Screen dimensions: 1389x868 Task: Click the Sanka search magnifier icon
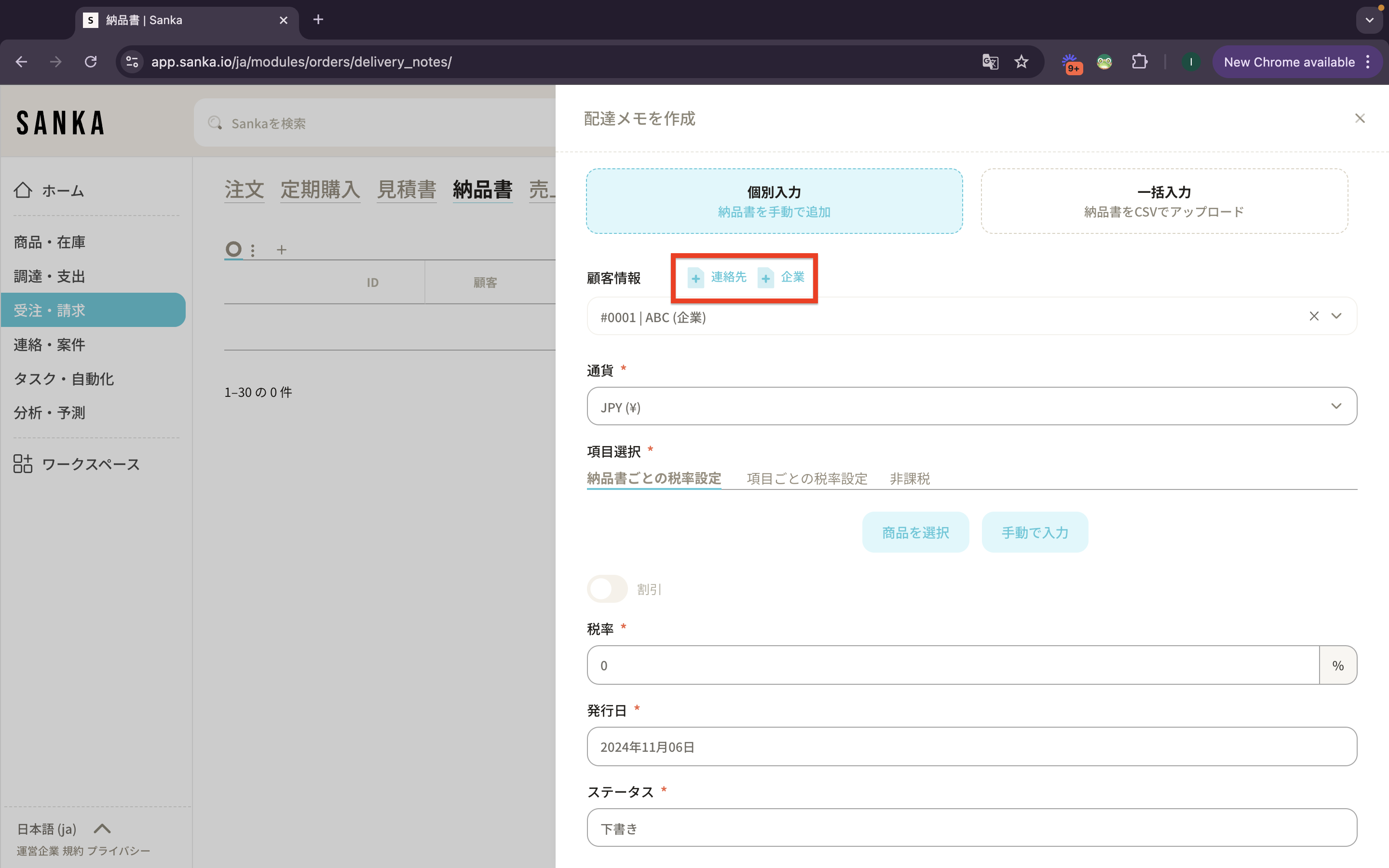[x=215, y=123]
